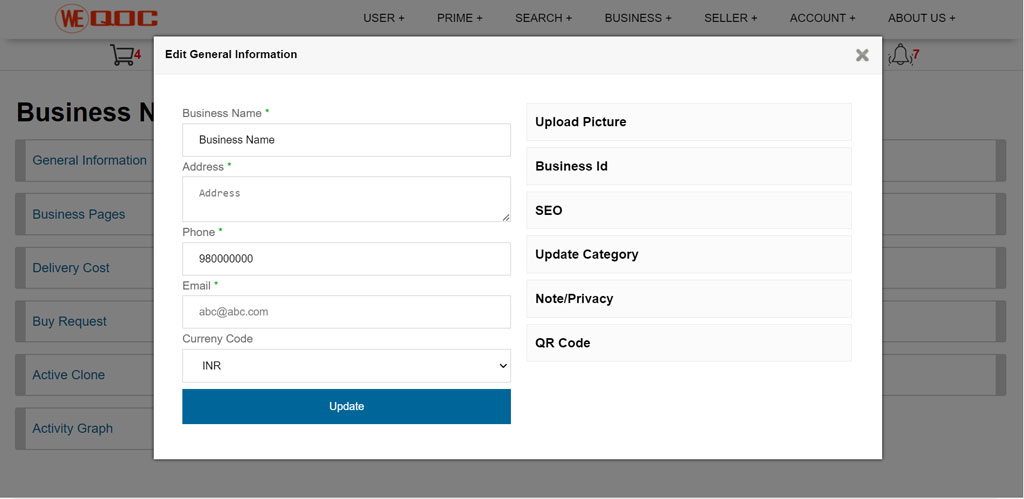This screenshot has width=1024, height=499.
Task: Click the shopping cart icon
Action: point(122,54)
